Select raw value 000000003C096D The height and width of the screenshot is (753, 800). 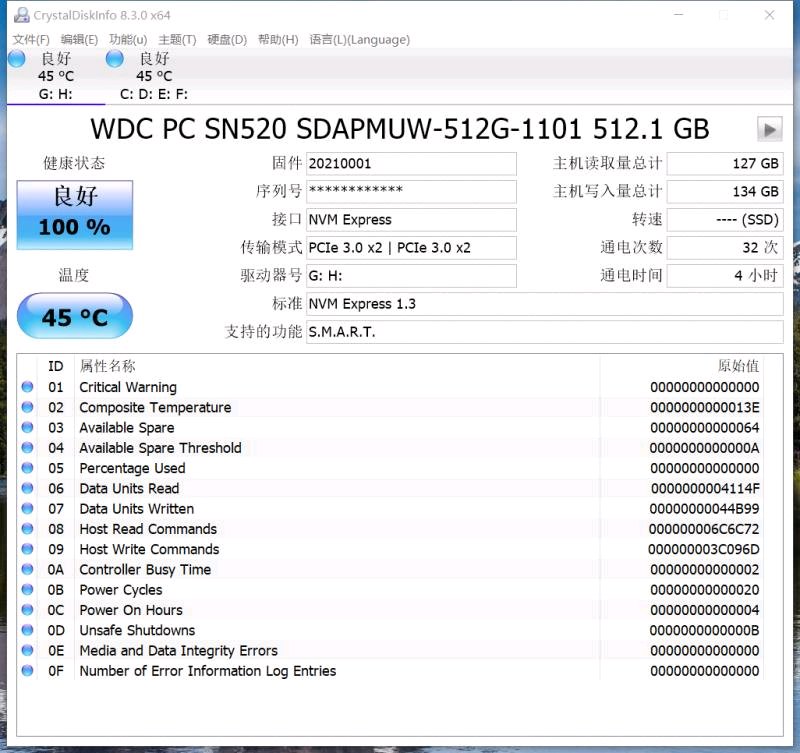tap(704, 549)
